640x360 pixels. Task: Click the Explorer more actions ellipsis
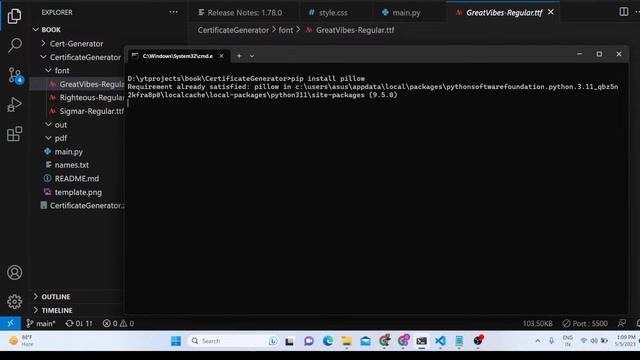click(x=173, y=12)
